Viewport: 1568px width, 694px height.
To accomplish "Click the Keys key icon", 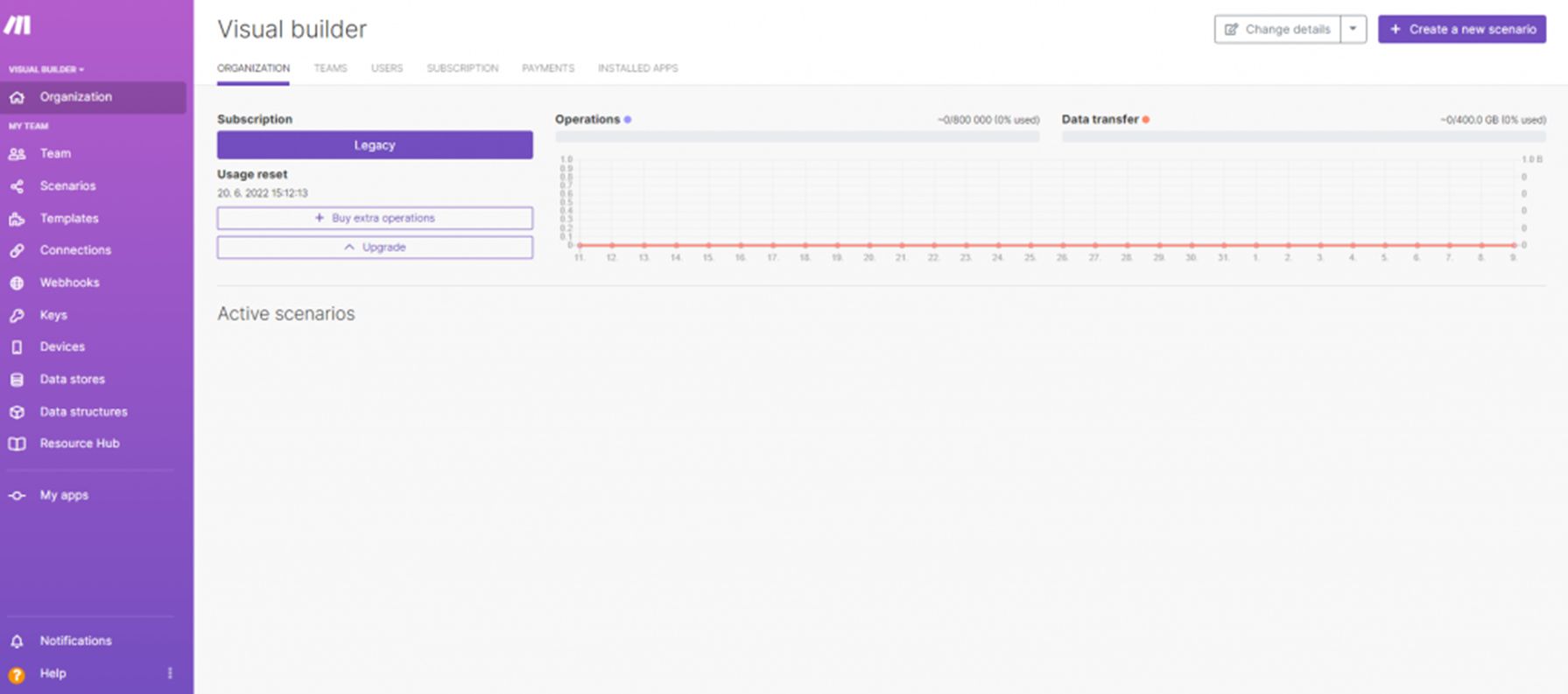I will [17, 315].
